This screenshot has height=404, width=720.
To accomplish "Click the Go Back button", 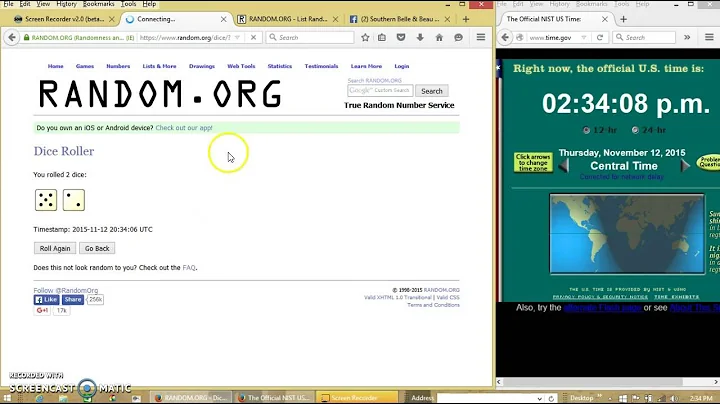I will point(97,248).
